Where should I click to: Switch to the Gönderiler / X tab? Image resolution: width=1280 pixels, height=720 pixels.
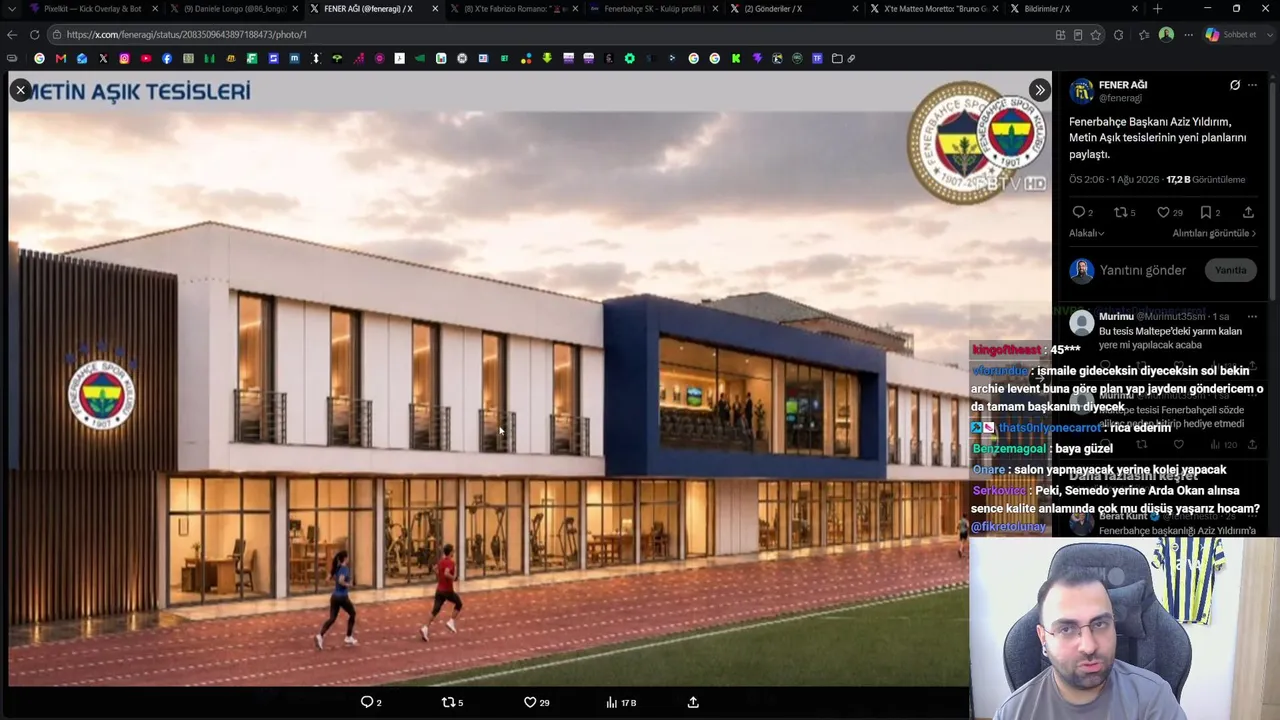pos(793,9)
